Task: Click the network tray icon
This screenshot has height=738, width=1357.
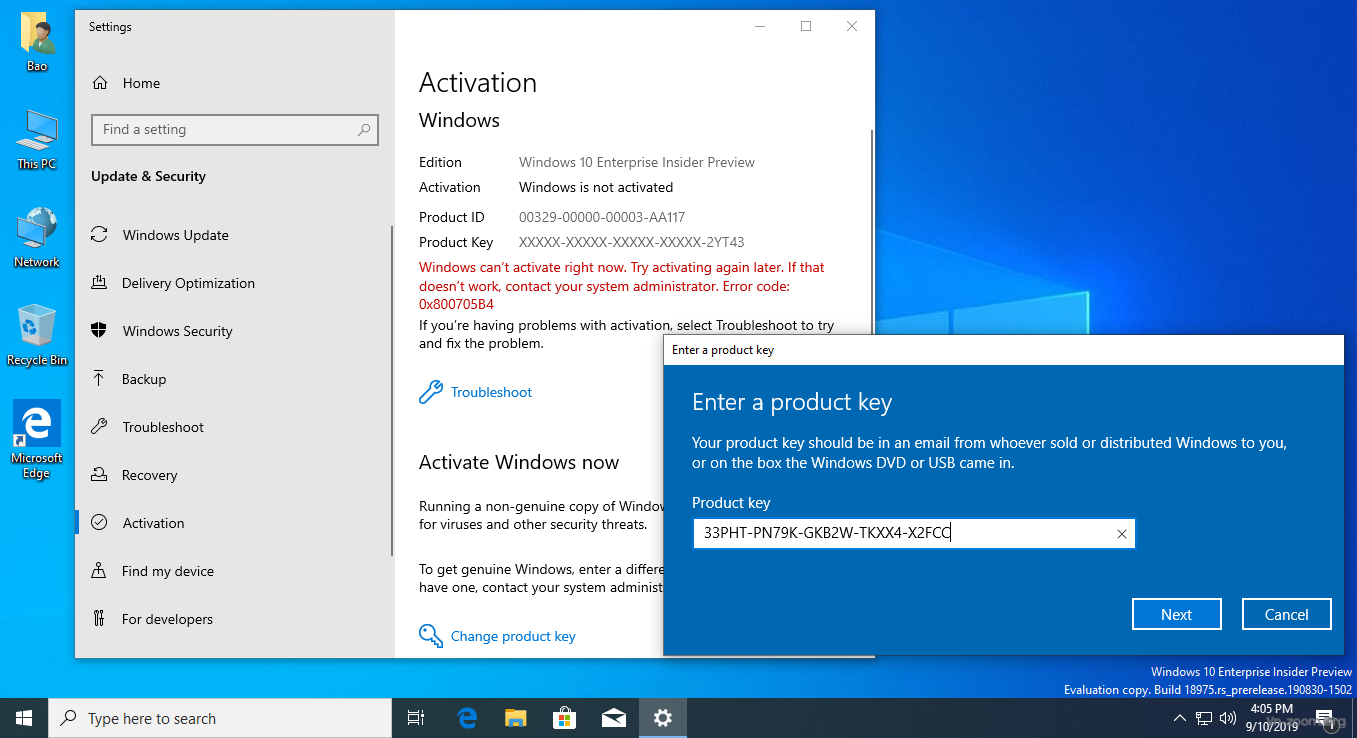Action: [1204, 718]
